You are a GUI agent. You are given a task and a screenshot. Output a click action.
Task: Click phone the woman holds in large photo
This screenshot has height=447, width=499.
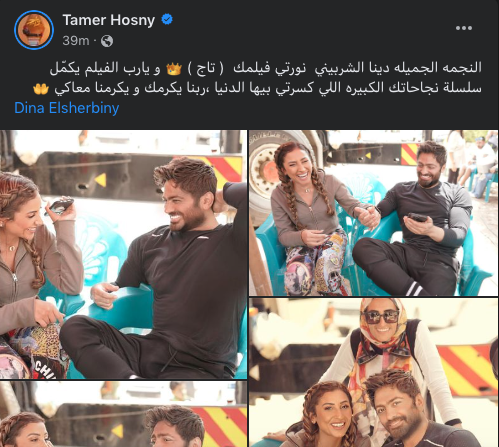point(59,206)
